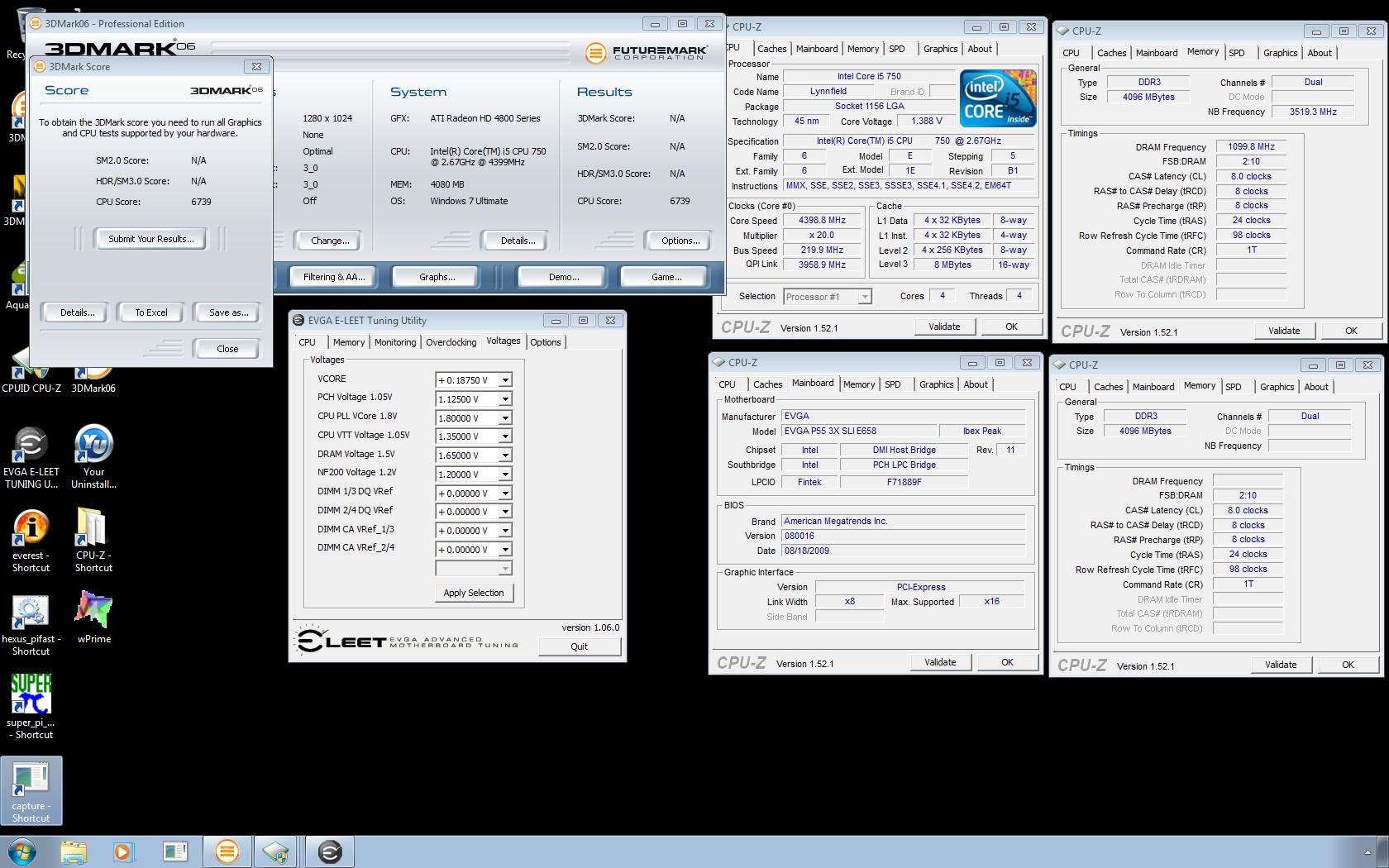Expand the CPU VTT Voltage dropdown
The height and width of the screenshot is (868, 1389).
tap(505, 436)
